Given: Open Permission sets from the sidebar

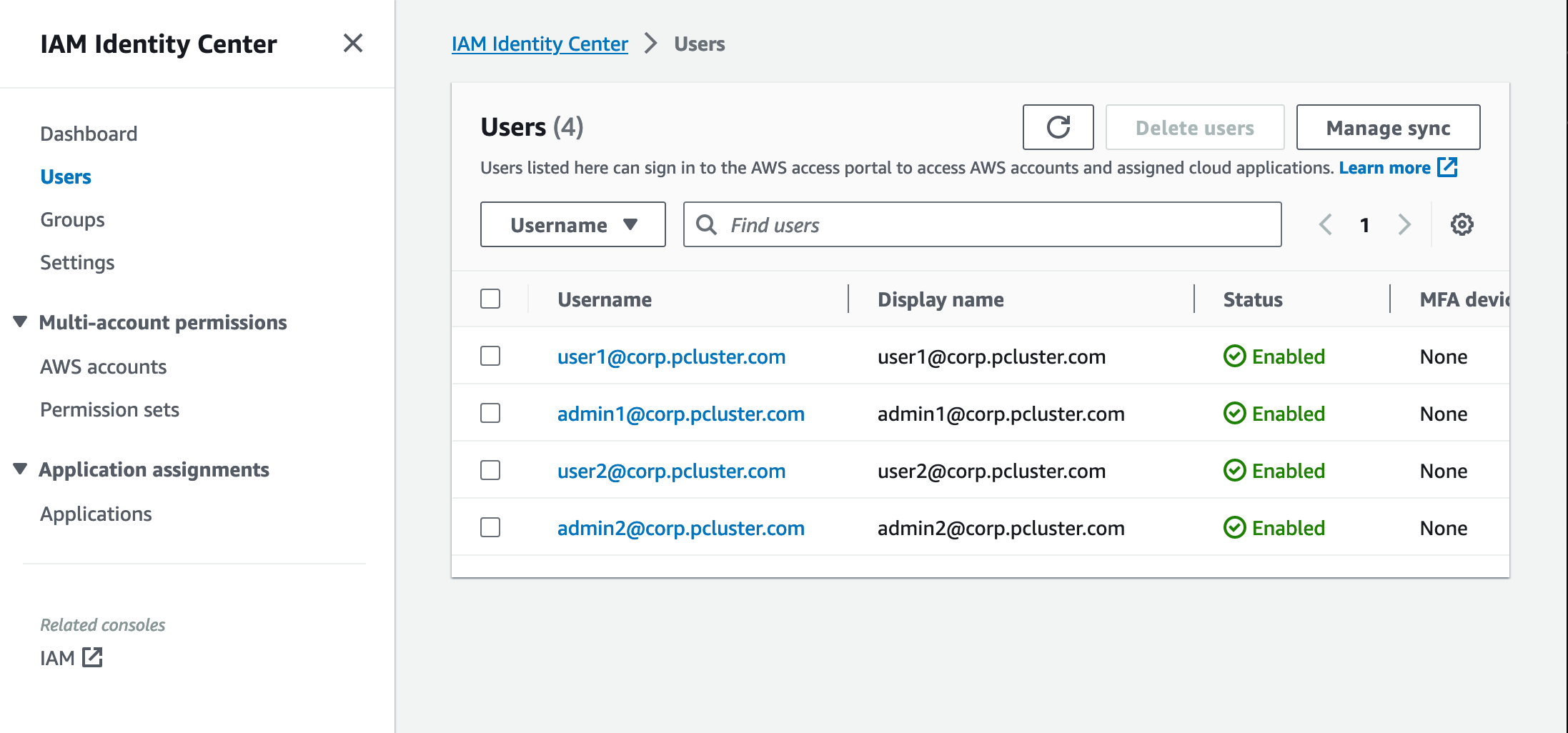Looking at the screenshot, I should click(x=109, y=409).
